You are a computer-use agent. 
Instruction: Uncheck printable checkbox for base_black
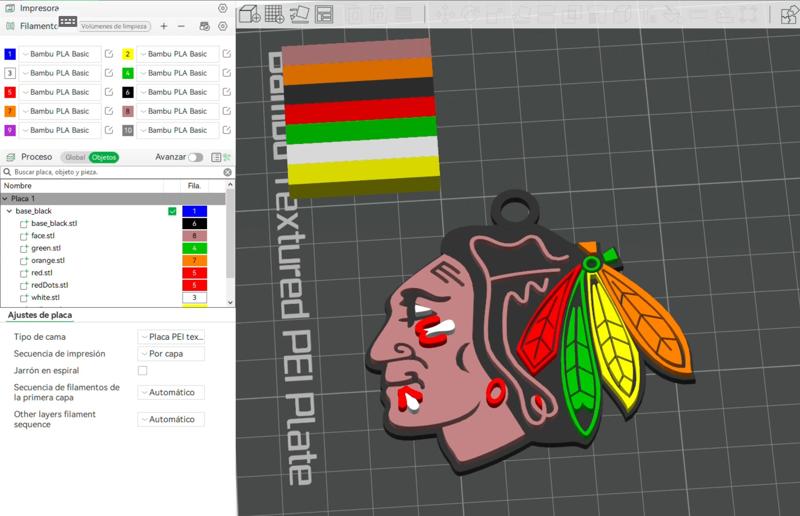pyautogui.click(x=172, y=211)
